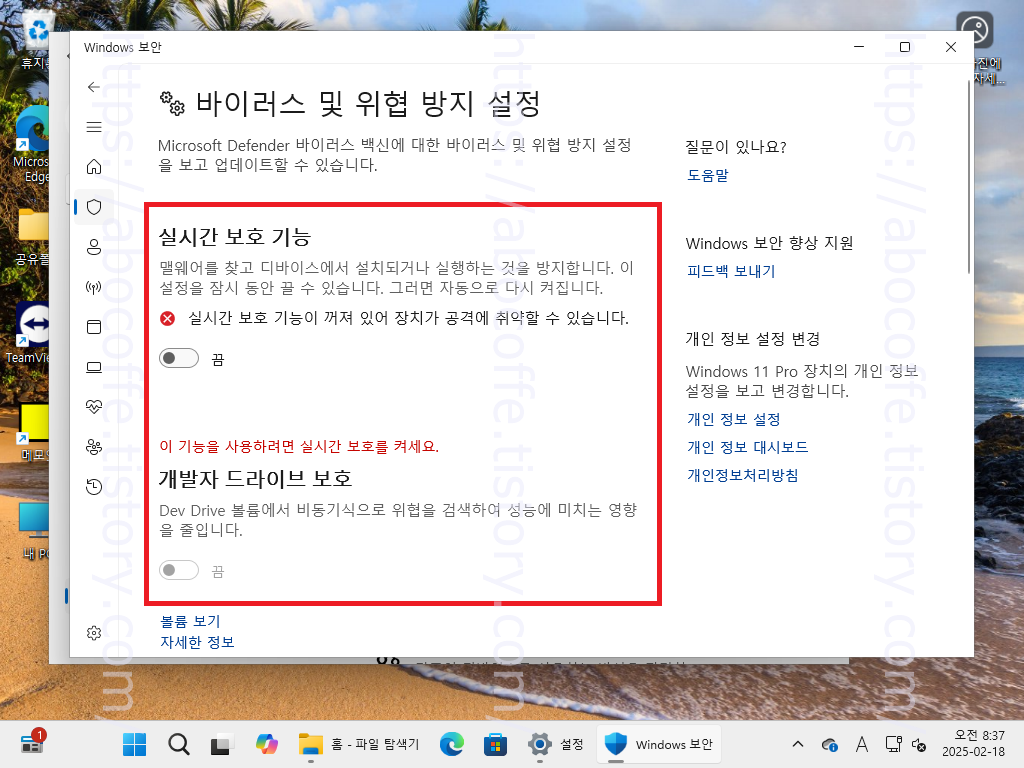1024x768 pixels.
Task: Click Windows 보안 taskbar item
Action: [658, 744]
